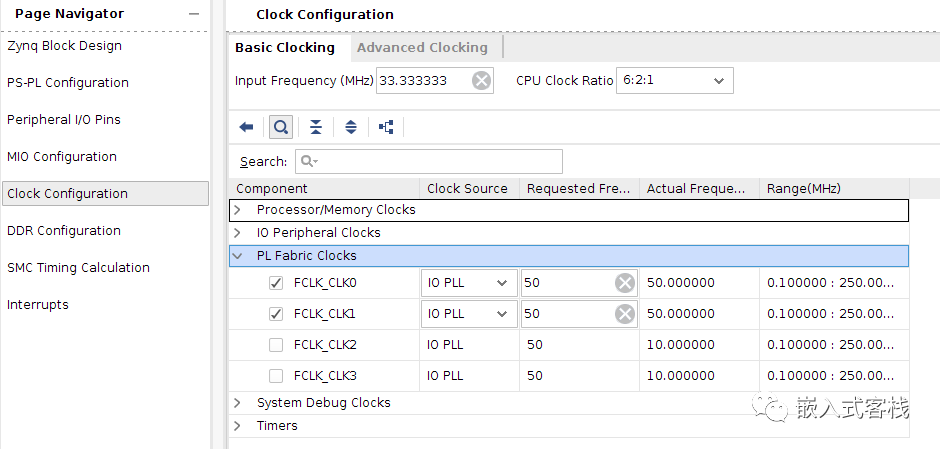
Task: Switch to the Advanced Clocking tab
Action: pos(422,48)
